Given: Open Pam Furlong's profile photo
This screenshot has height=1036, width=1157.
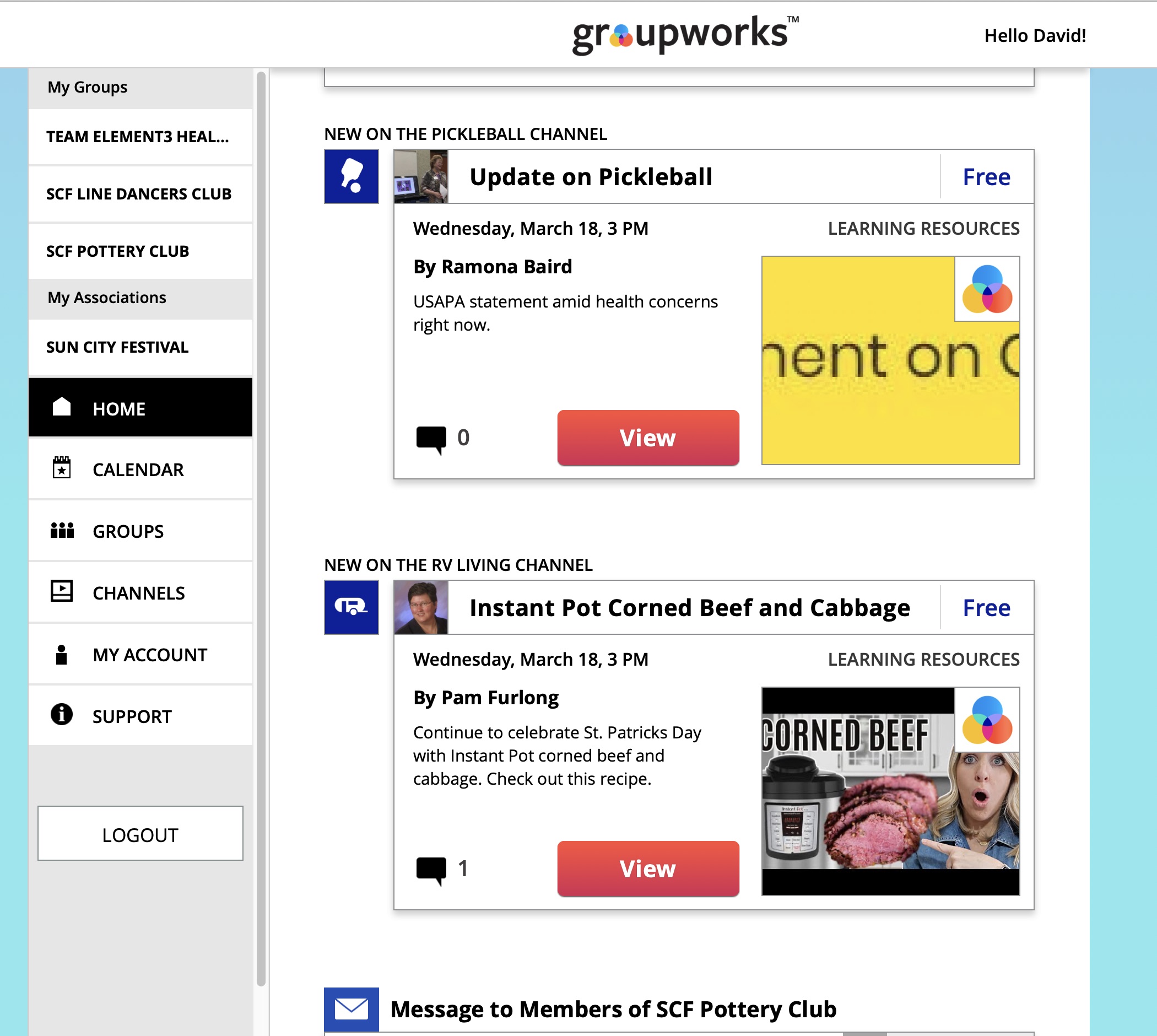Looking at the screenshot, I should coord(420,607).
